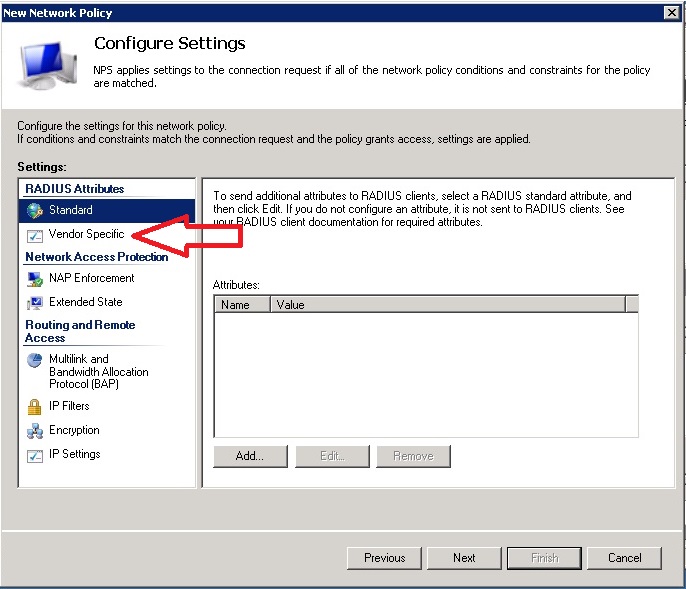Click the Standard globe icon

click(x=33, y=210)
